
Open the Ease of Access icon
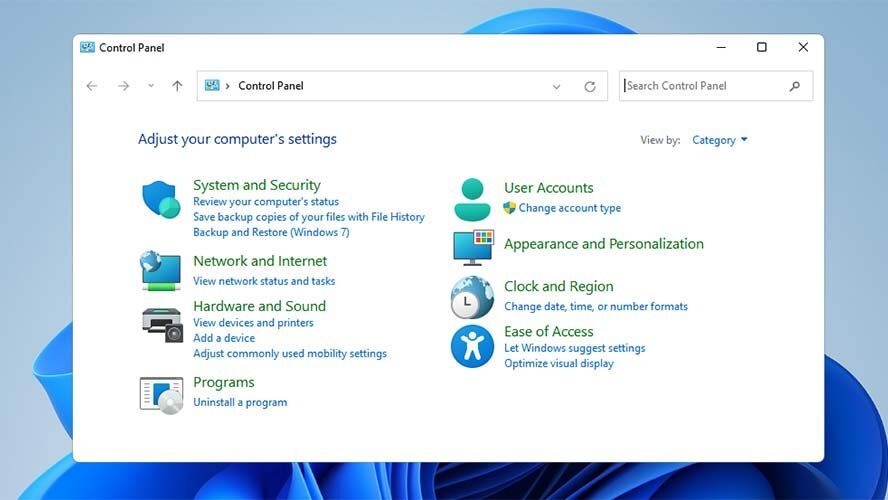click(x=471, y=346)
